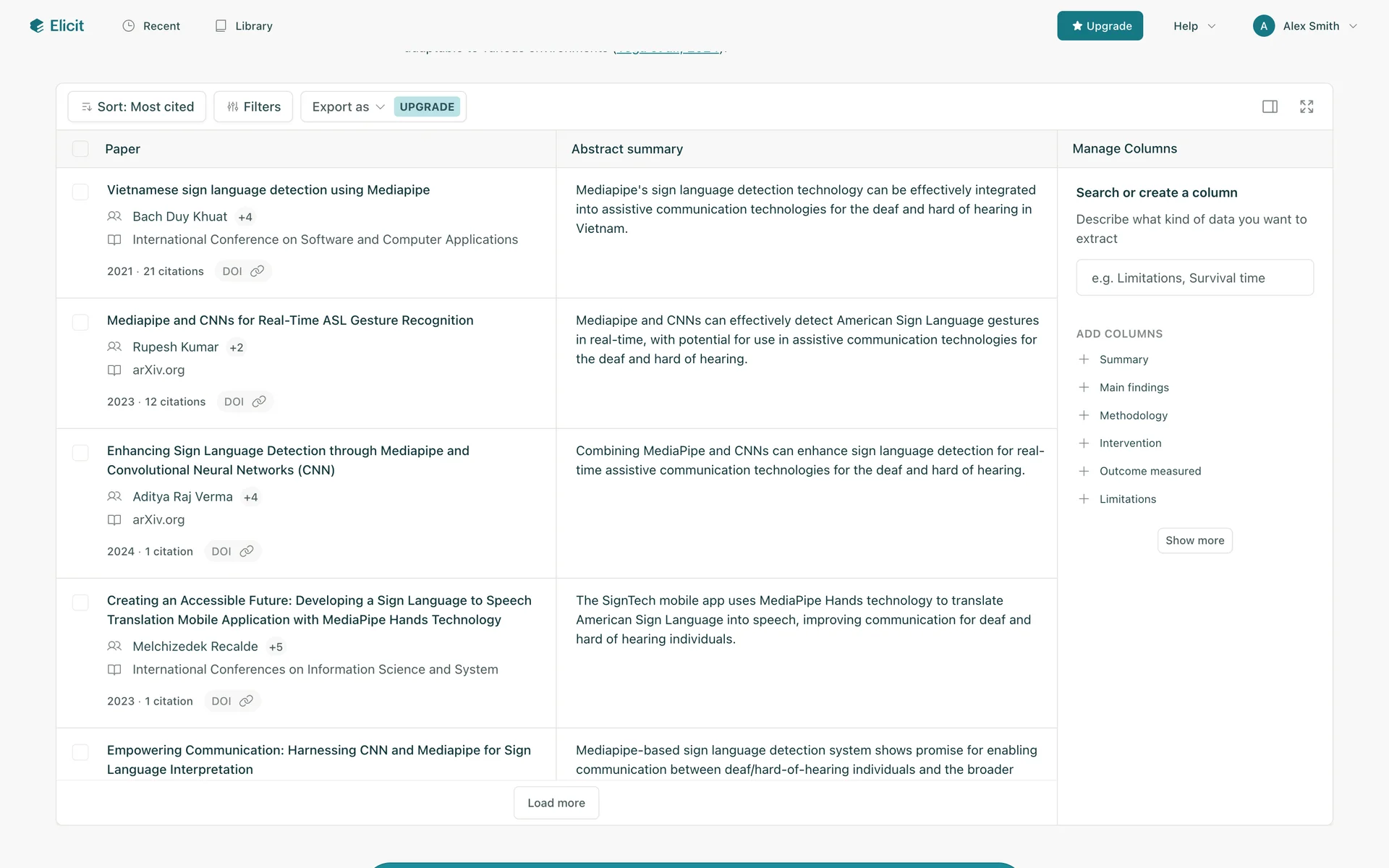Toggle the side panel layout icon
The height and width of the screenshot is (868, 1389).
click(1270, 107)
